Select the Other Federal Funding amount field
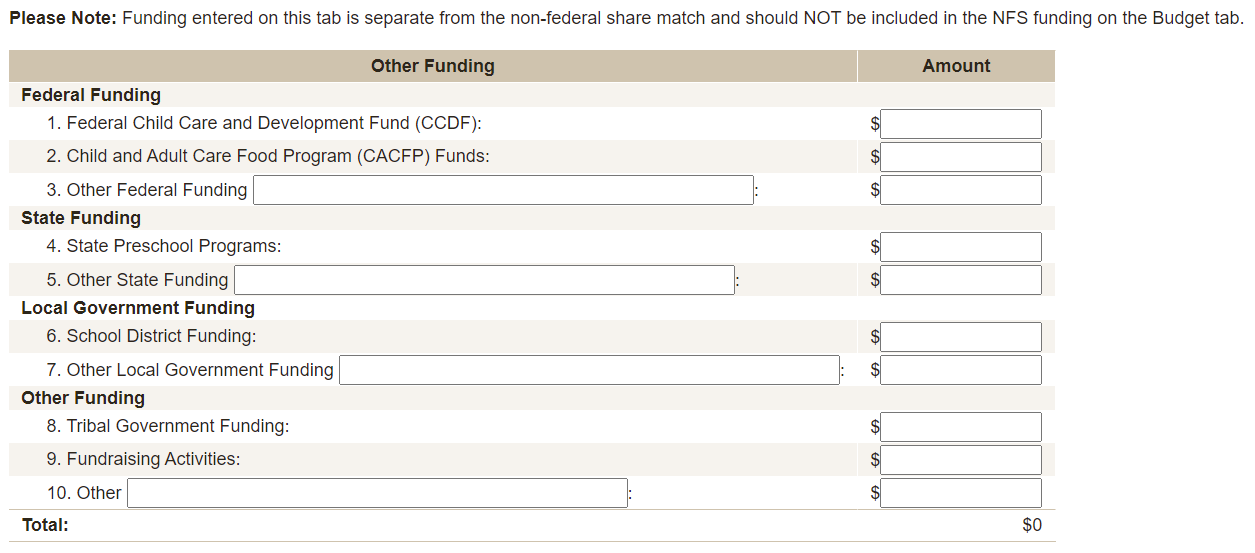This screenshot has height=553, width=1255. click(x=960, y=190)
